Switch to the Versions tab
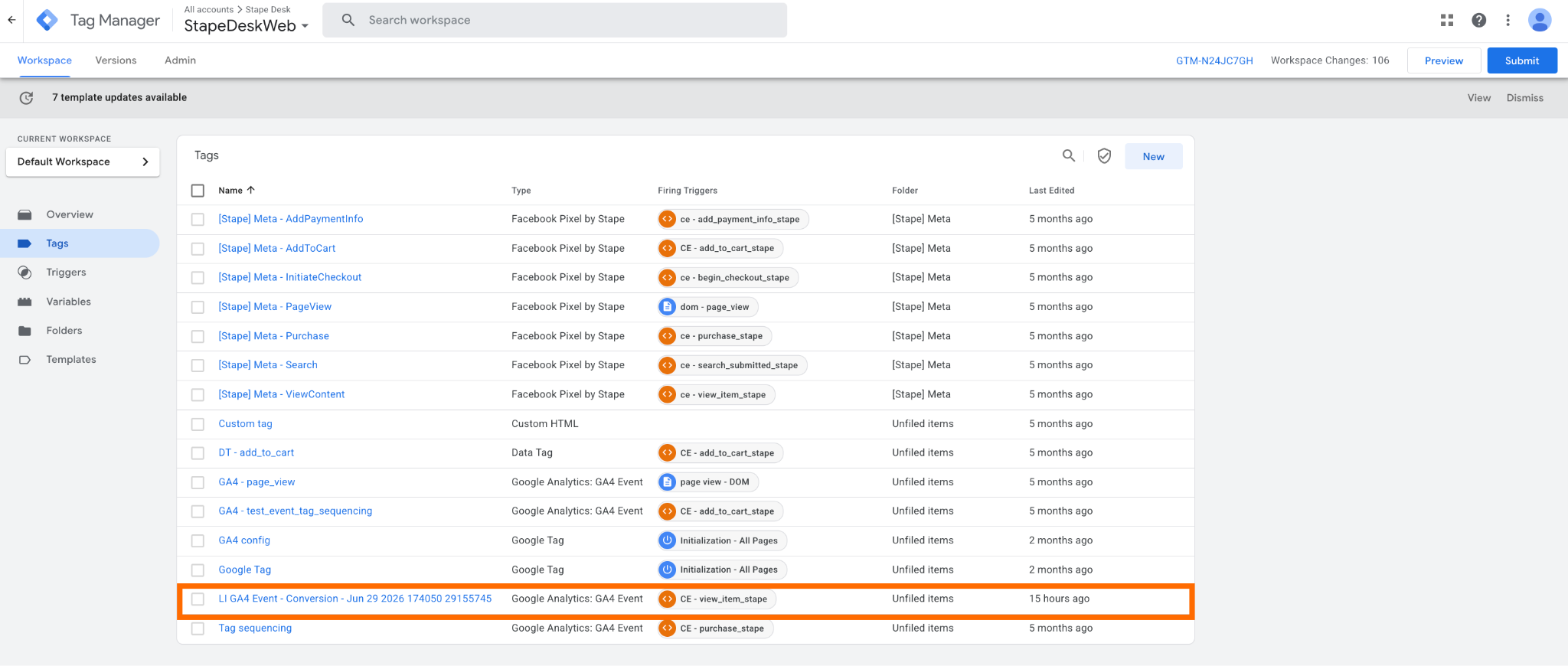Viewport: 1568px width, 666px height. pos(116,60)
